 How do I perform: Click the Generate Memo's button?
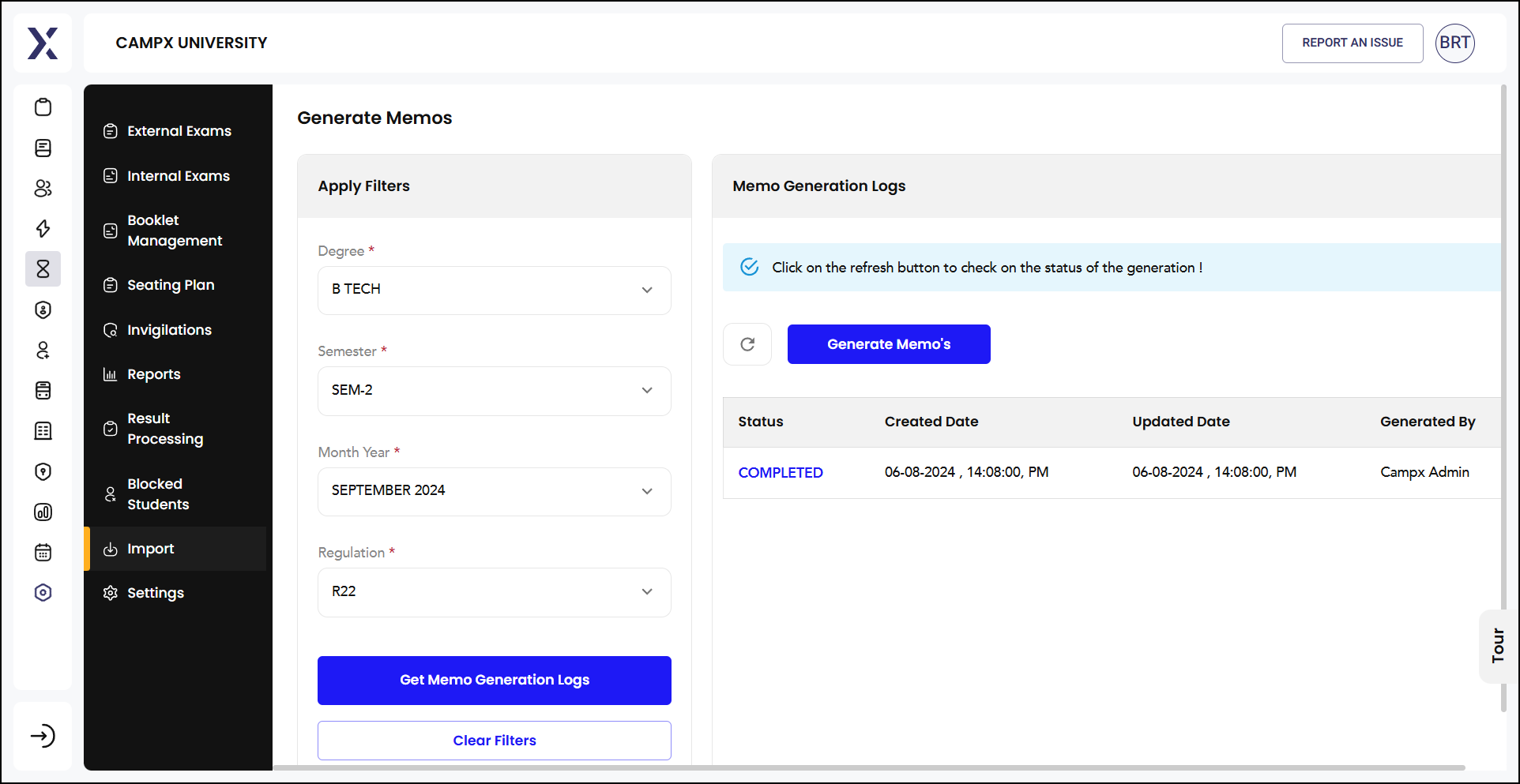click(x=889, y=344)
